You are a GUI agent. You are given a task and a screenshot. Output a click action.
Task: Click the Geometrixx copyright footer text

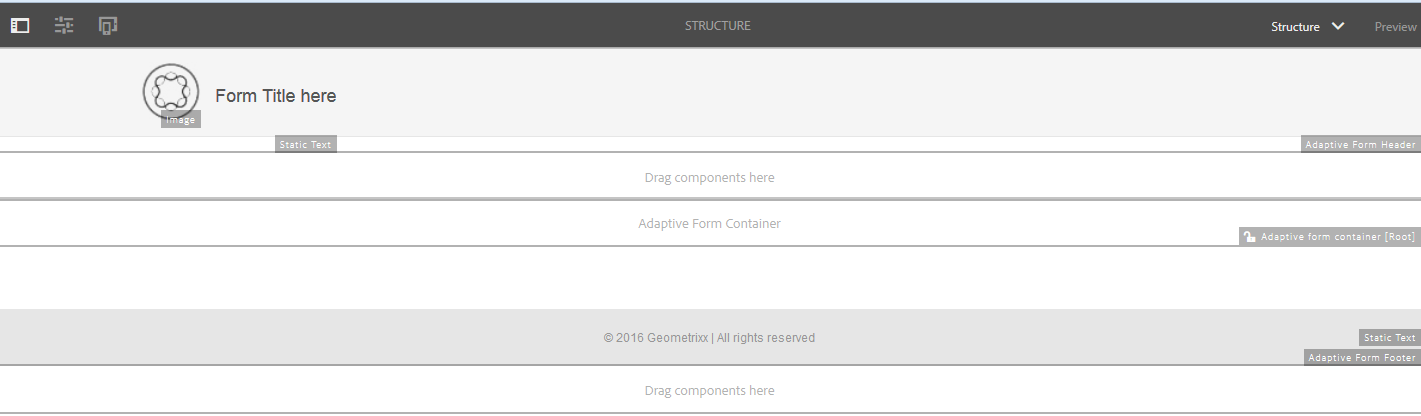pyautogui.click(x=709, y=338)
